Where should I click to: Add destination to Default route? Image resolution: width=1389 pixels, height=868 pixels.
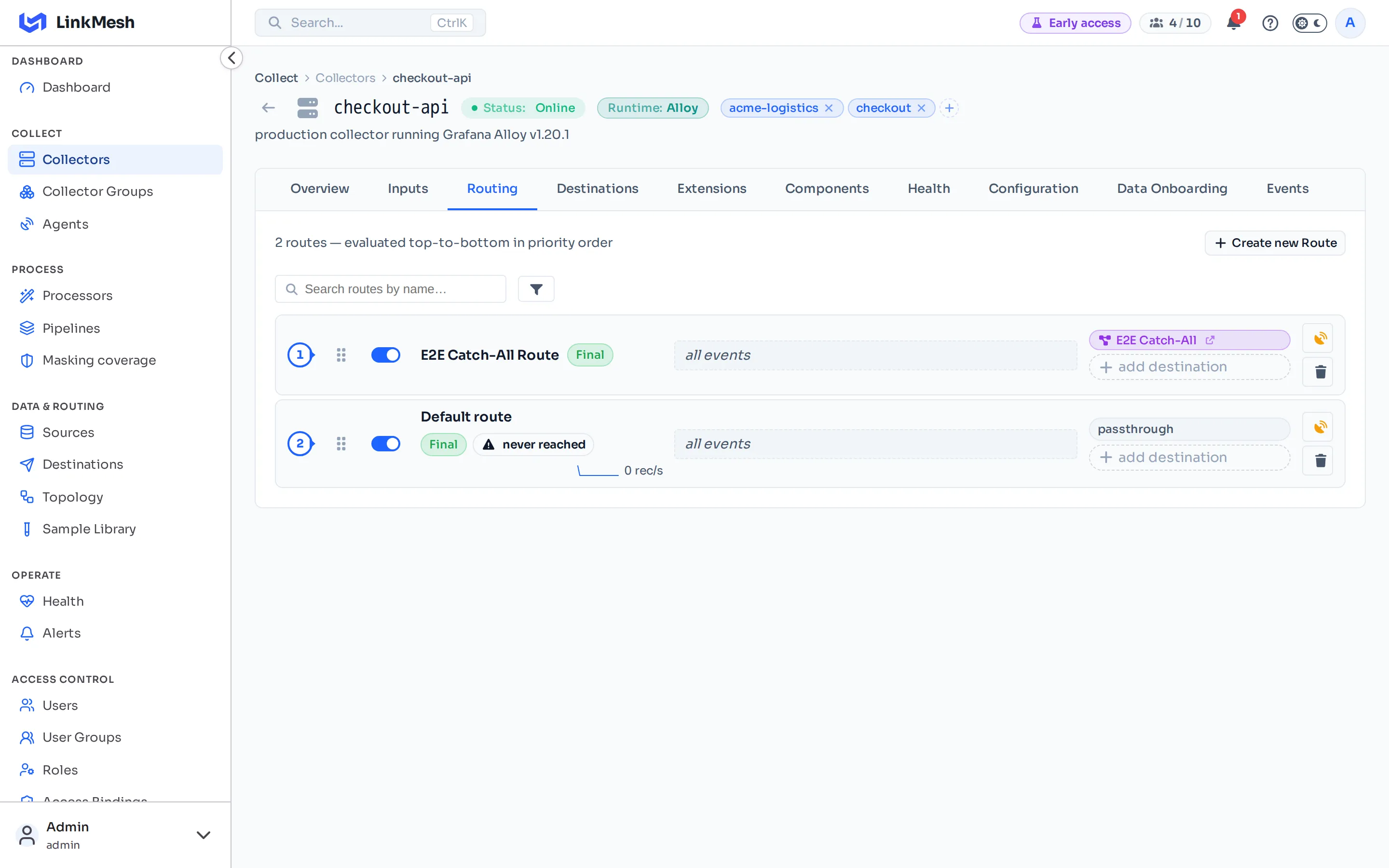coord(1189,458)
